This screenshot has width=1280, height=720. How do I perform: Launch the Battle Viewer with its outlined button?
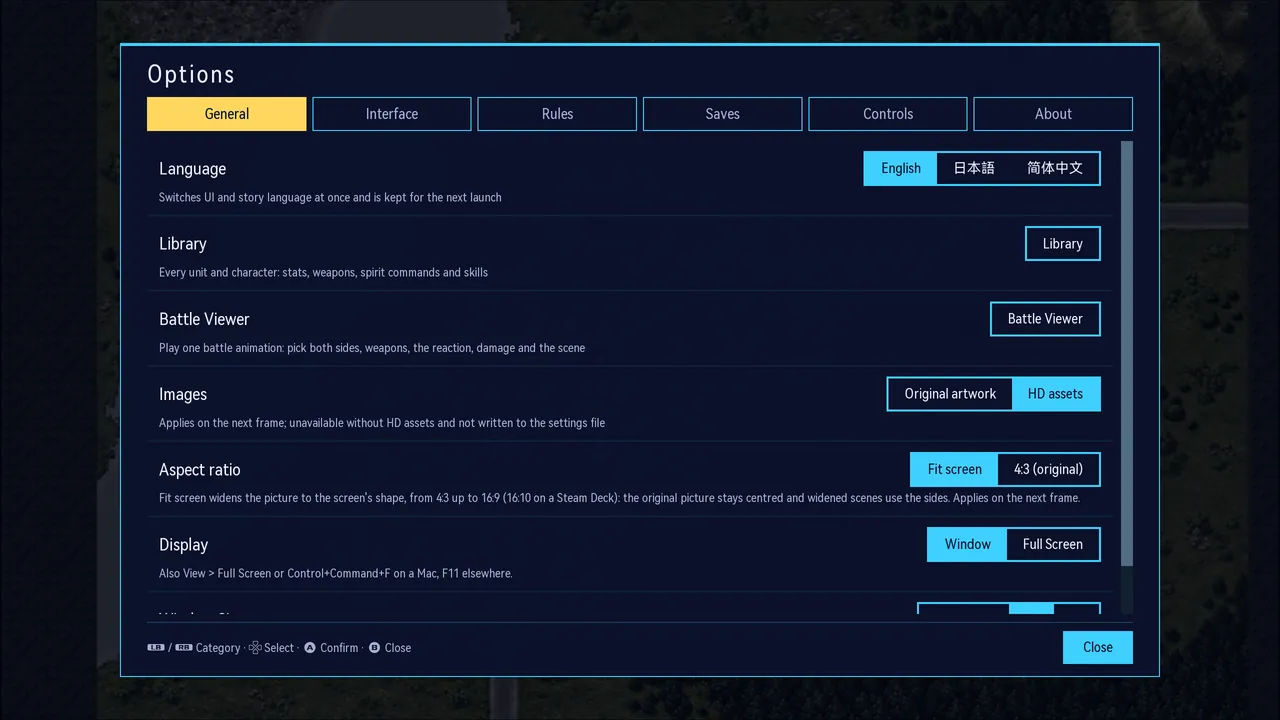click(1045, 319)
